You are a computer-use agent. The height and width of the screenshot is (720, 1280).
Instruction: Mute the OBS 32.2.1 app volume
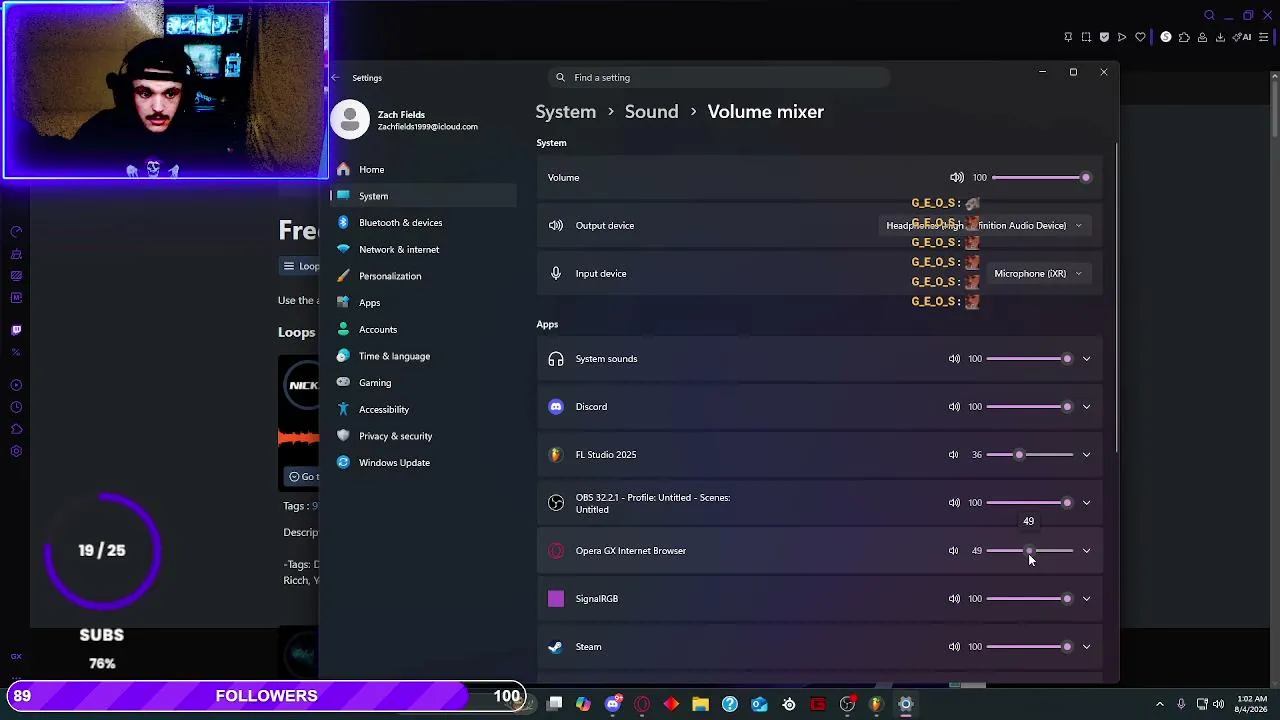(954, 503)
